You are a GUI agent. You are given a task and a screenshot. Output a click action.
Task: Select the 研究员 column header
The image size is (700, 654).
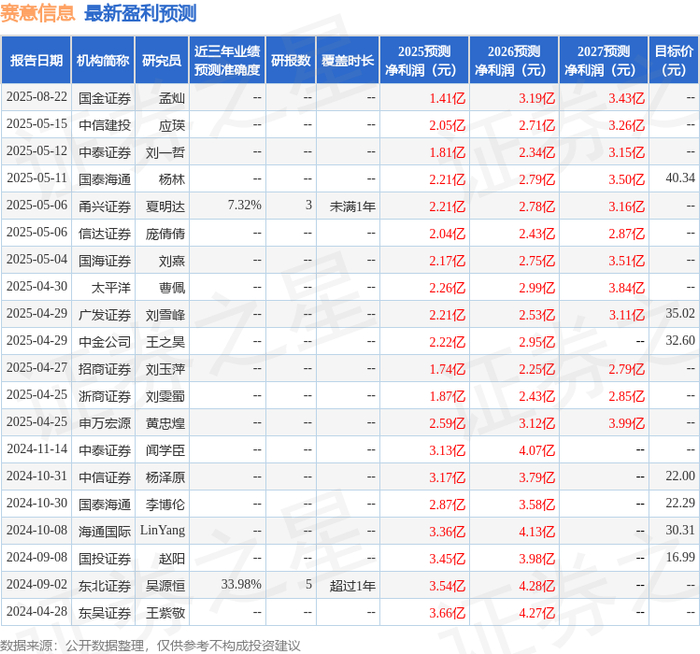pos(162,60)
